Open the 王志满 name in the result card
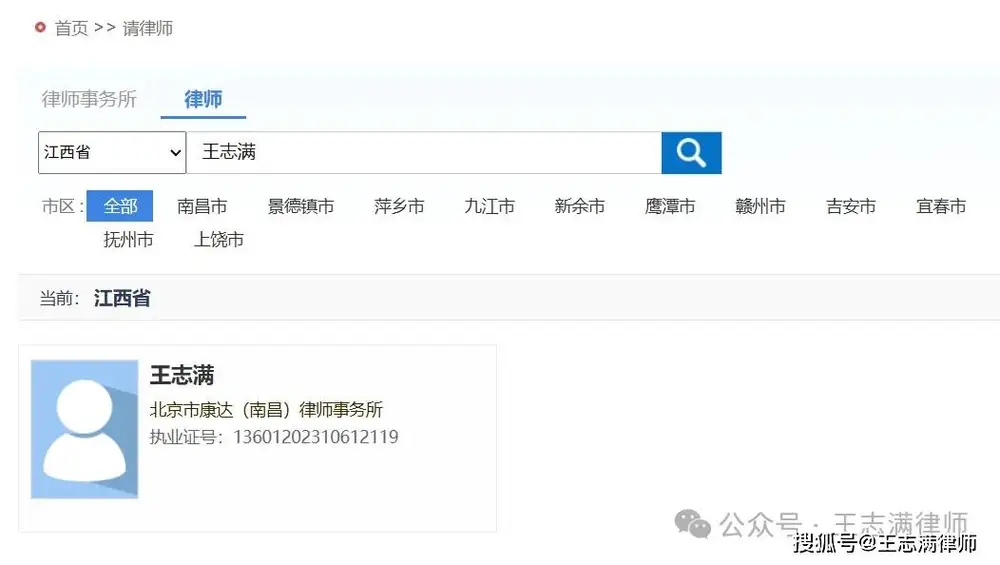The width and height of the screenshot is (1000, 565). pos(182,375)
